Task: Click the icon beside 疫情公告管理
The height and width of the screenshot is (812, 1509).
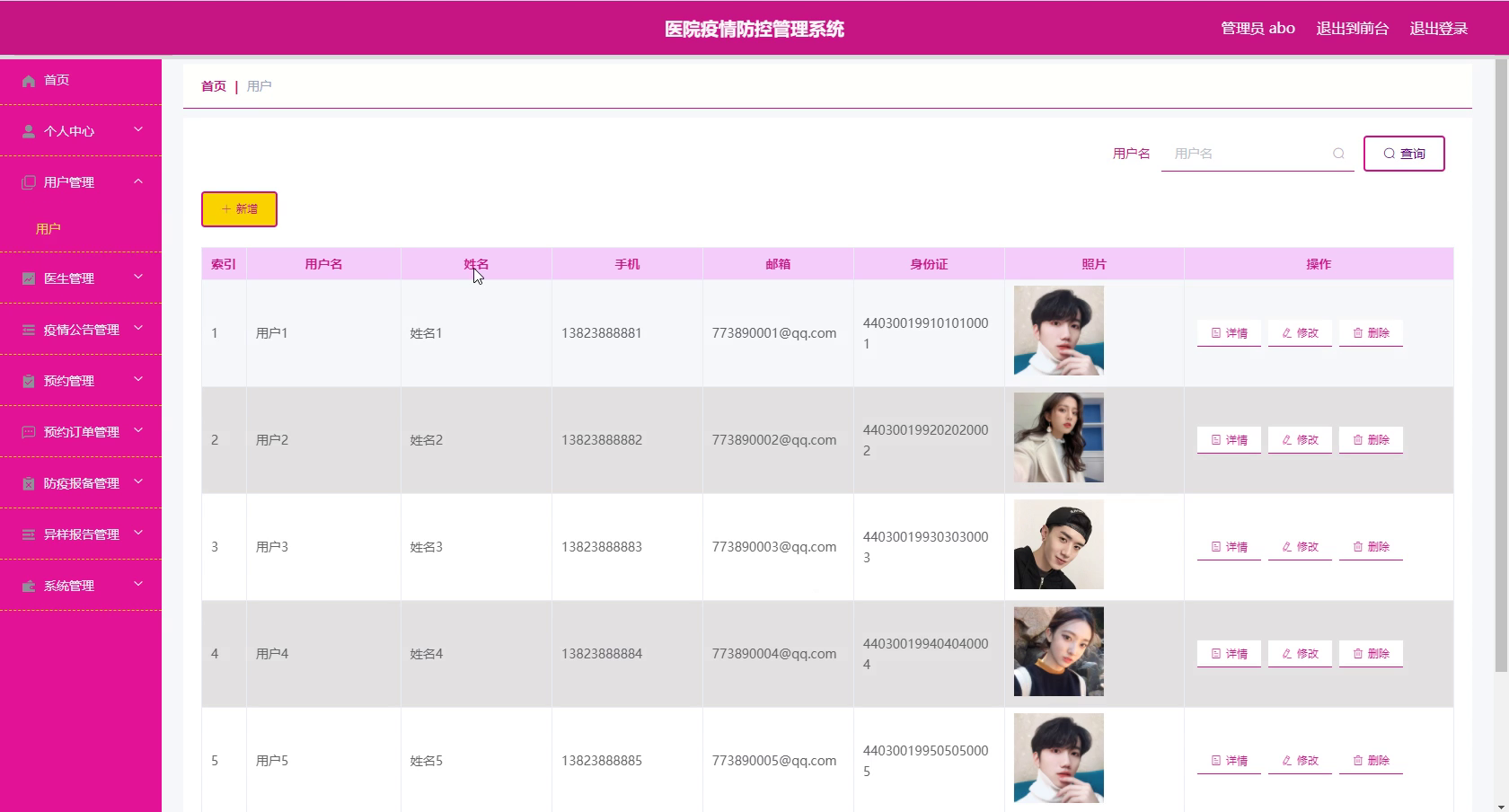Action: pyautogui.click(x=29, y=330)
